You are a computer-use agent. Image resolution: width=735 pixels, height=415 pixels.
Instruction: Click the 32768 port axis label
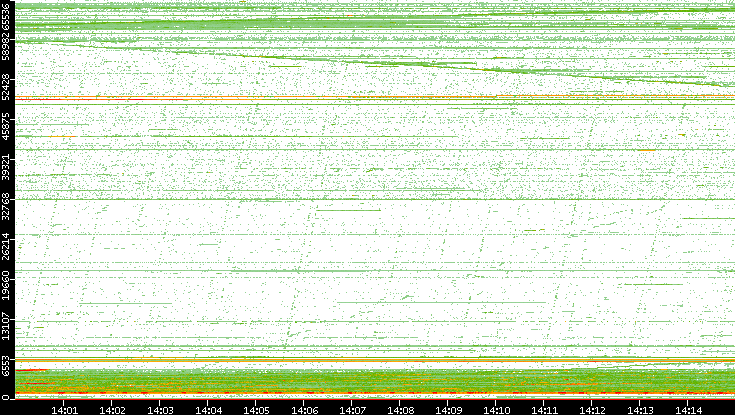click(x=6, y=206)
